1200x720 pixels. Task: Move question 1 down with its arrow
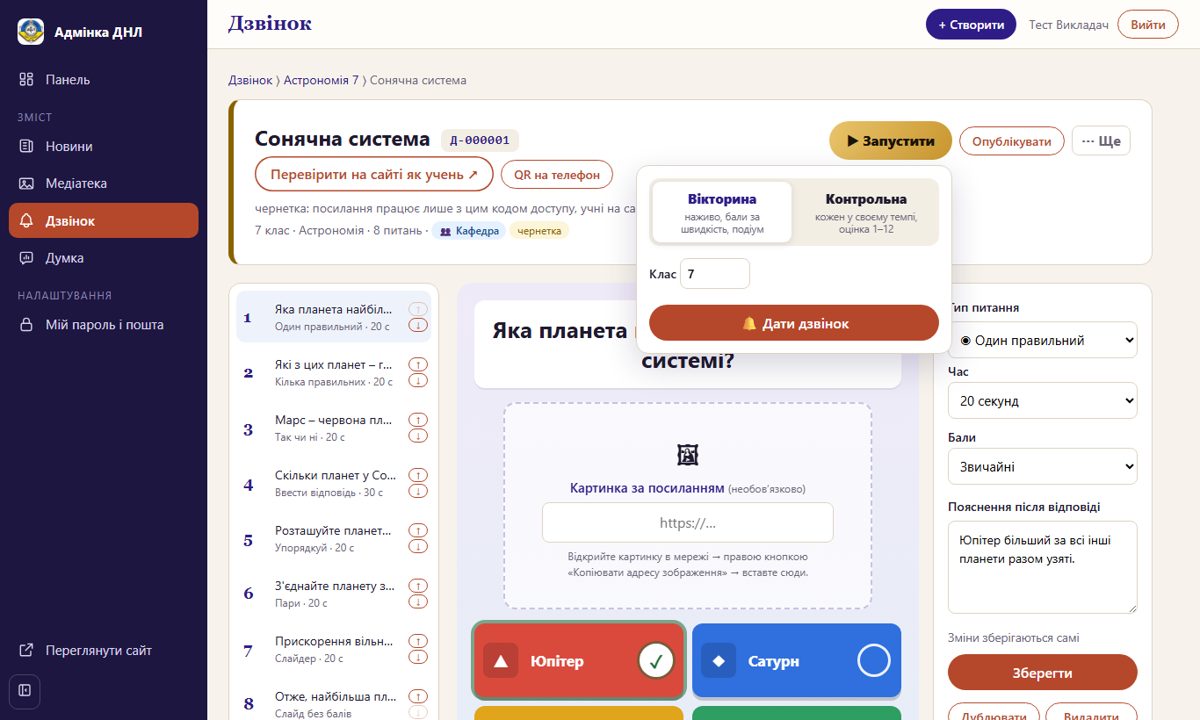(418, 325)
